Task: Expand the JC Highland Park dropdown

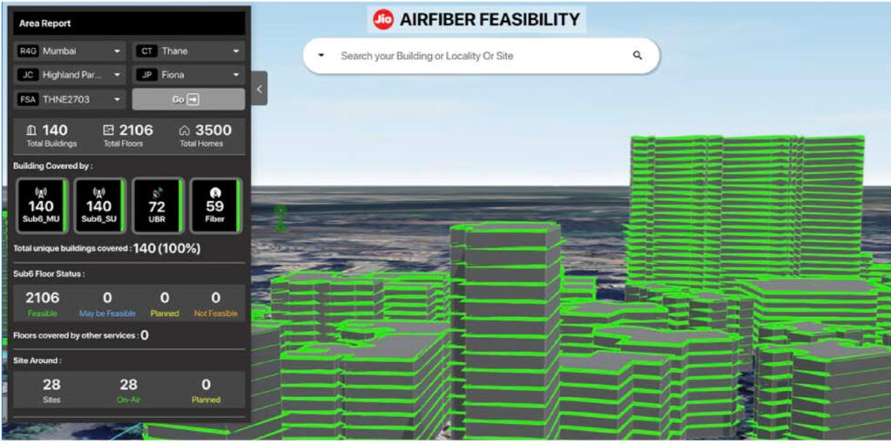Action: click(70, 75)
